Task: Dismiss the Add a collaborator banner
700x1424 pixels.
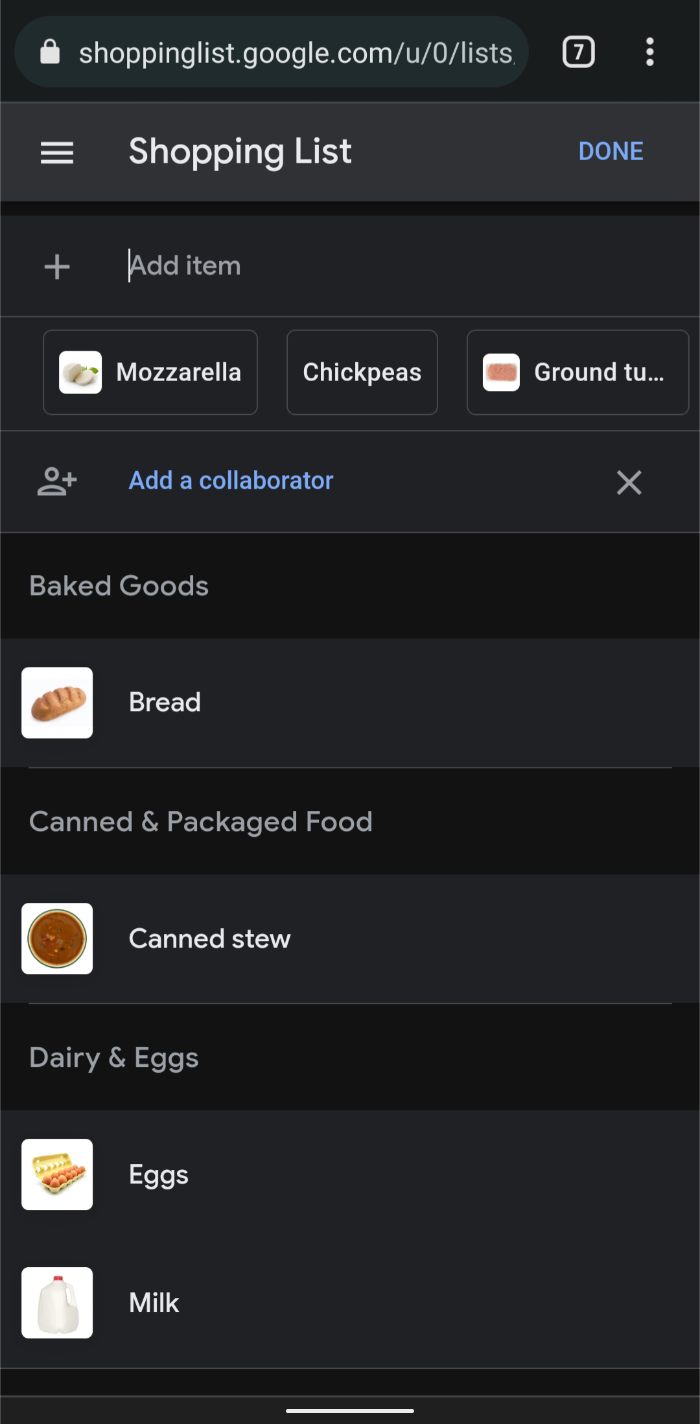Action: (629, 483)
